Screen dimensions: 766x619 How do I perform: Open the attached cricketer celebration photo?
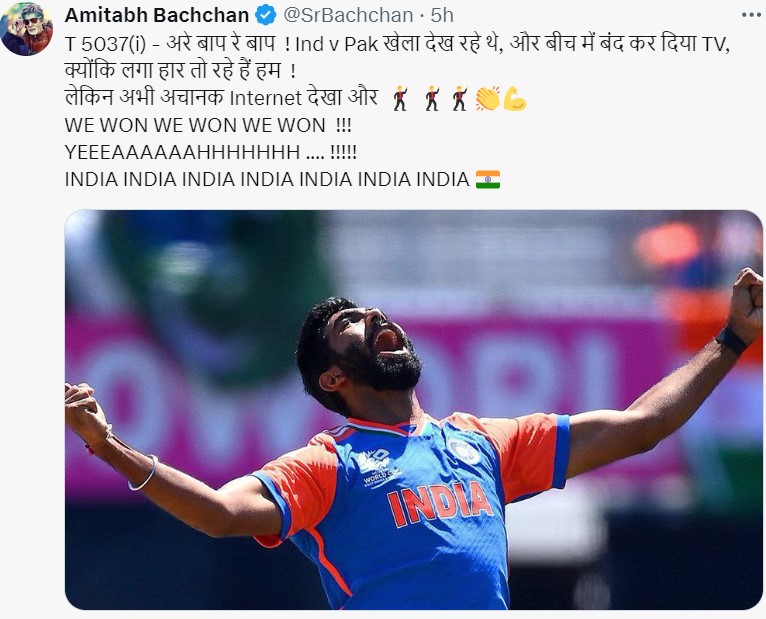413,410
